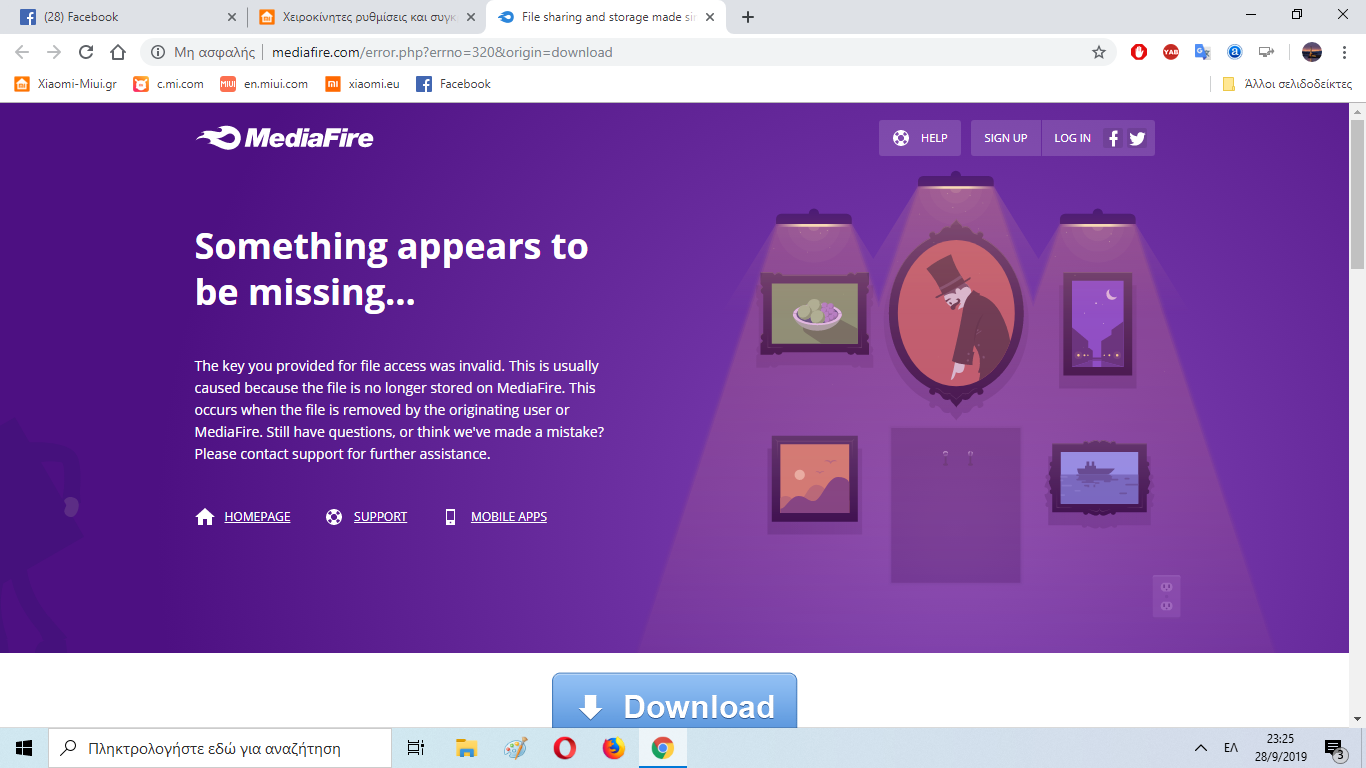Open the Google Translate extension
Viewport: 1366px width, 768px height.
point(1203,52)
